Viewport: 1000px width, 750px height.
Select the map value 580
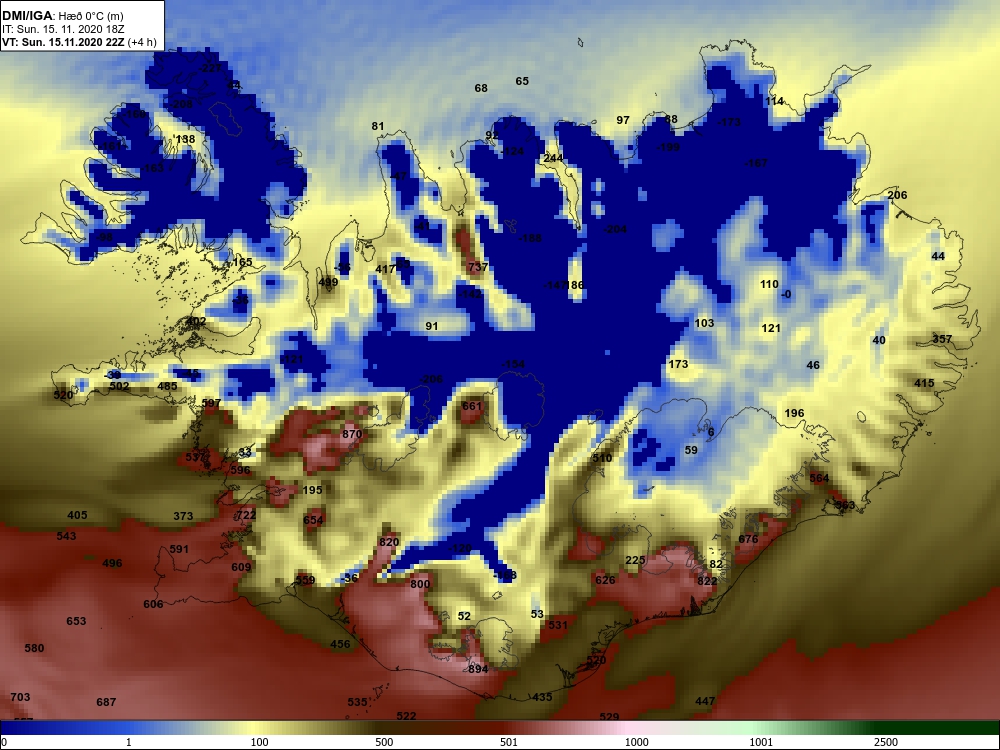[x=34, y=648]
